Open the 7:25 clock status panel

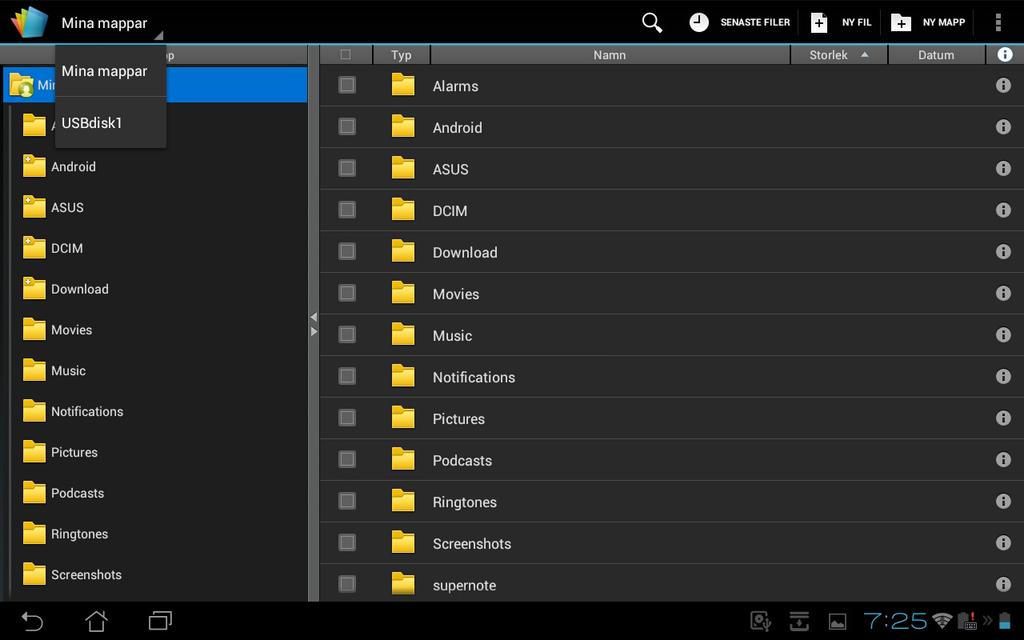tap(895, 620)
